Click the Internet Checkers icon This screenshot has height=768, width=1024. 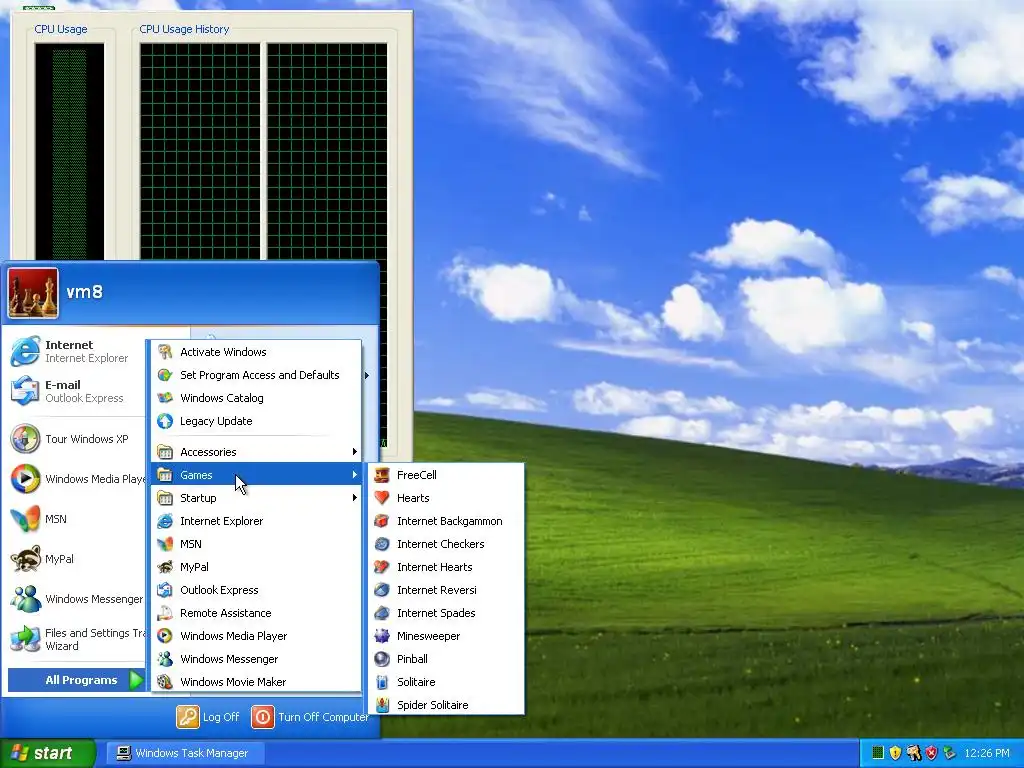pos(382,544)
